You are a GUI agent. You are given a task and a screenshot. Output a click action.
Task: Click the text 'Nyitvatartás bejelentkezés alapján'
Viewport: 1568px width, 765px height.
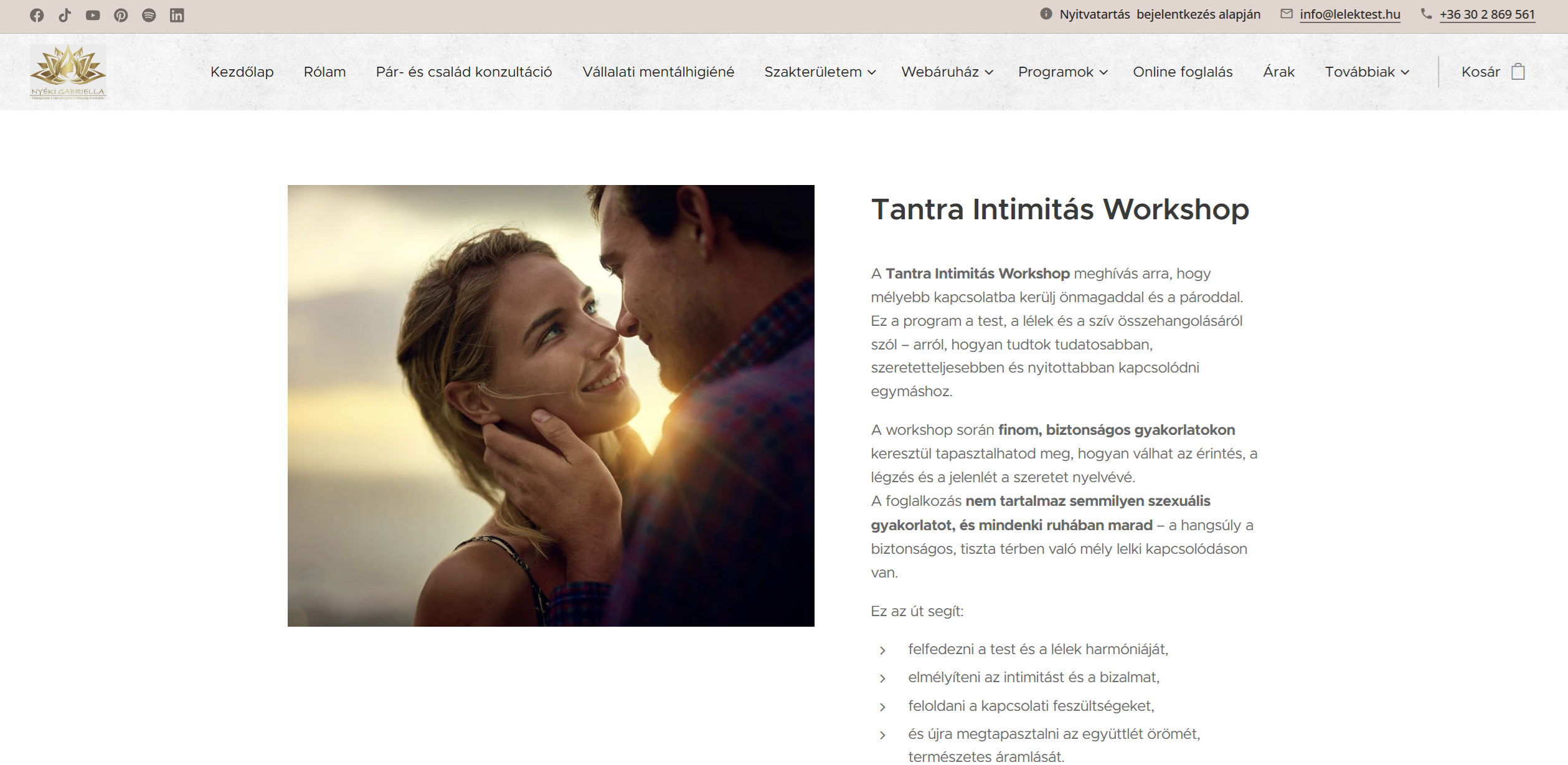coord(1159,14)
